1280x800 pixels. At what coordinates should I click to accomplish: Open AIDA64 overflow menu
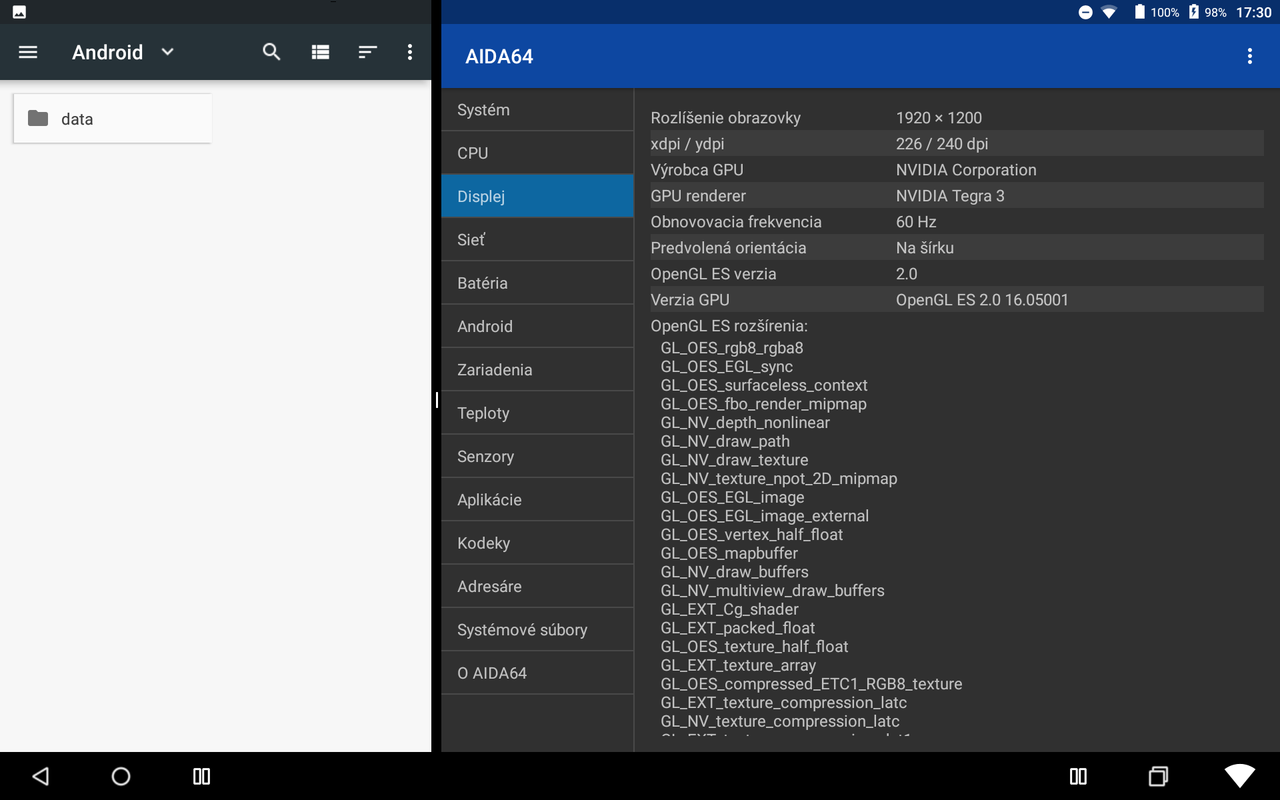point(1249,56)
